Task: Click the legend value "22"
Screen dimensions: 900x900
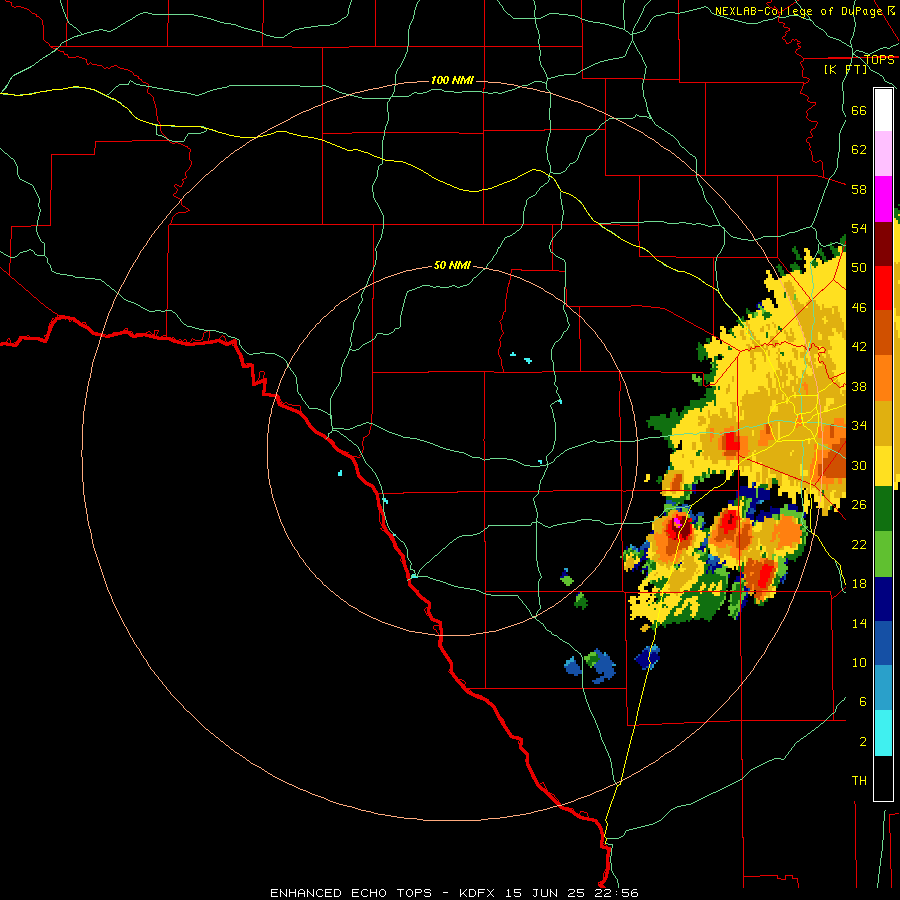Action: coord(859,544)
